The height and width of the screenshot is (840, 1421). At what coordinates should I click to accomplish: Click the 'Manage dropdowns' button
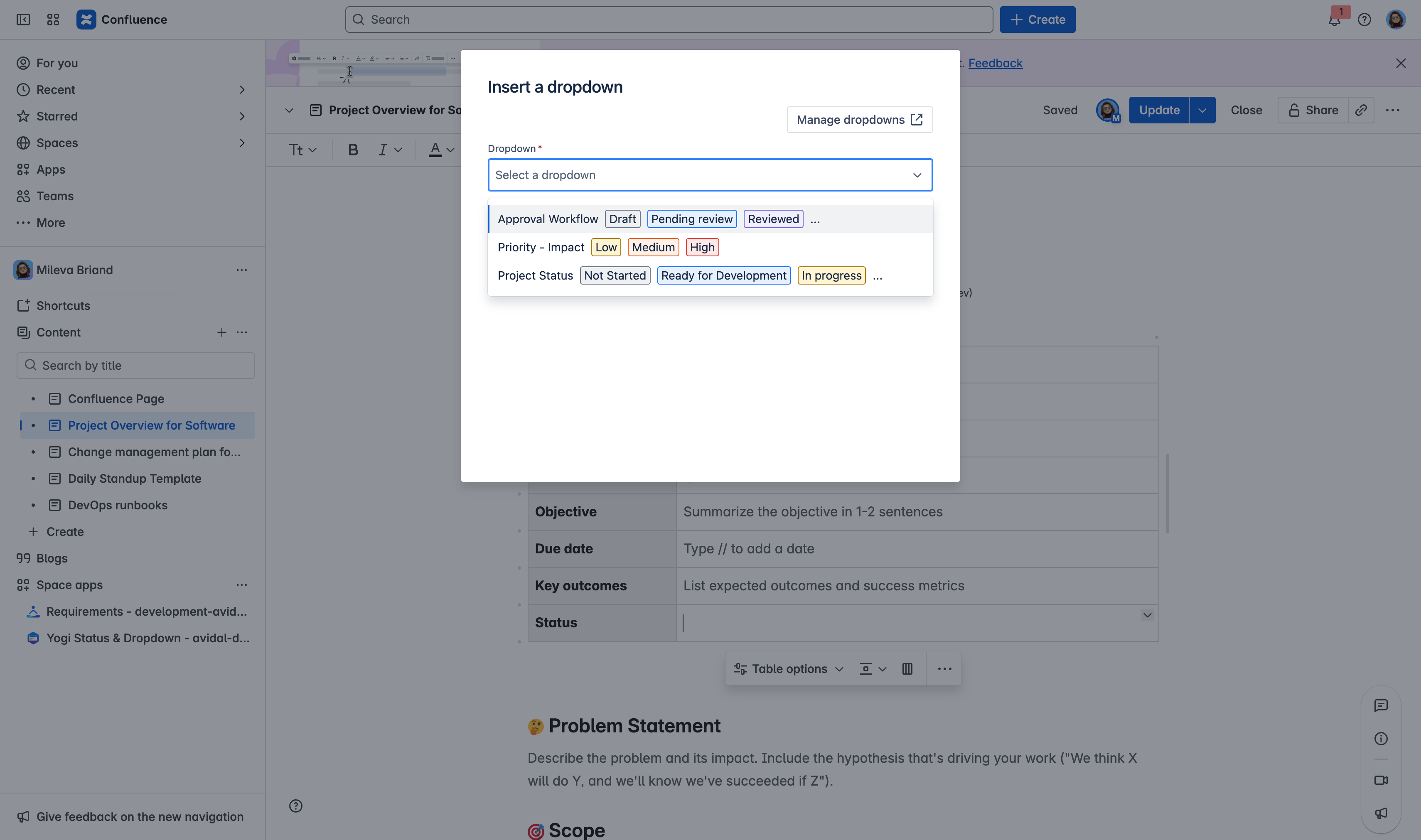pyautogui.click(x=859, y=119)
